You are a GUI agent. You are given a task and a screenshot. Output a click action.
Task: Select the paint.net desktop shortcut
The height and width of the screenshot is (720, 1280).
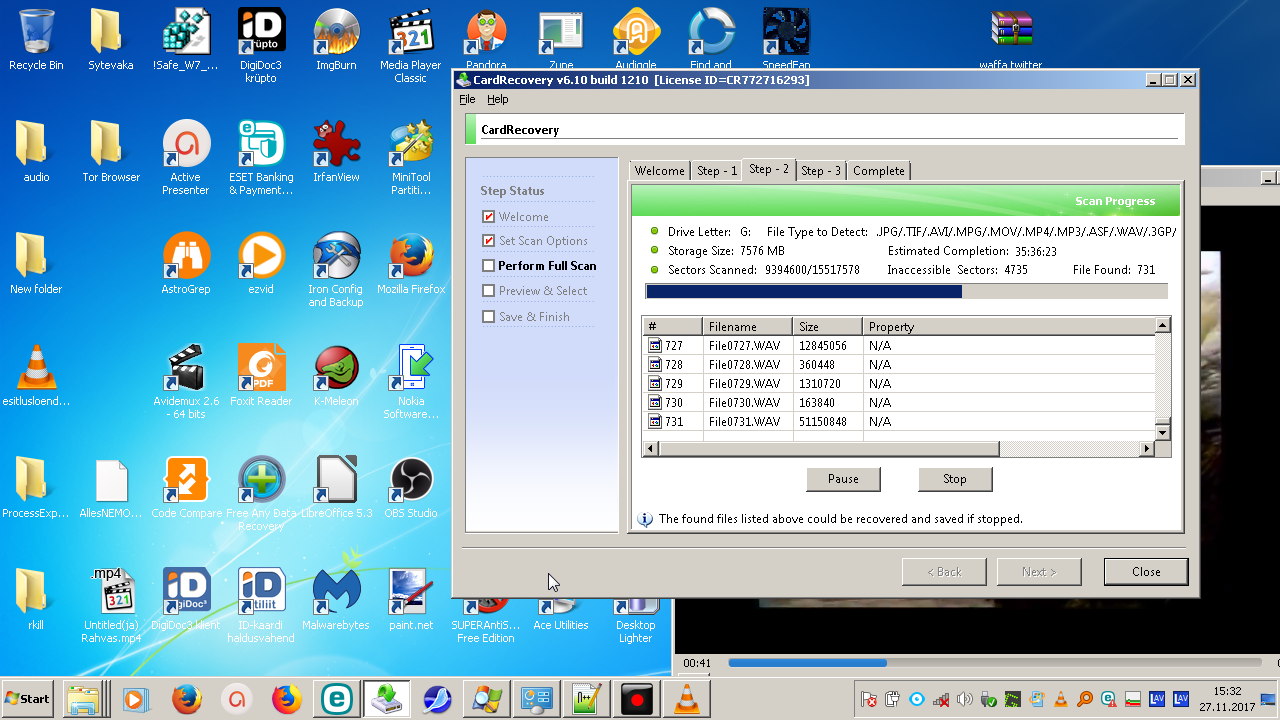[410, 600]
